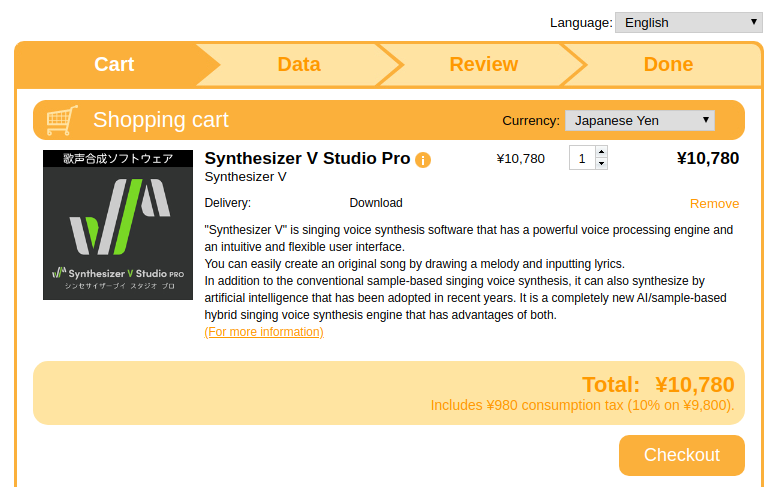Open the For more information link
Screen dimensions: 774x487
[264, 332]
